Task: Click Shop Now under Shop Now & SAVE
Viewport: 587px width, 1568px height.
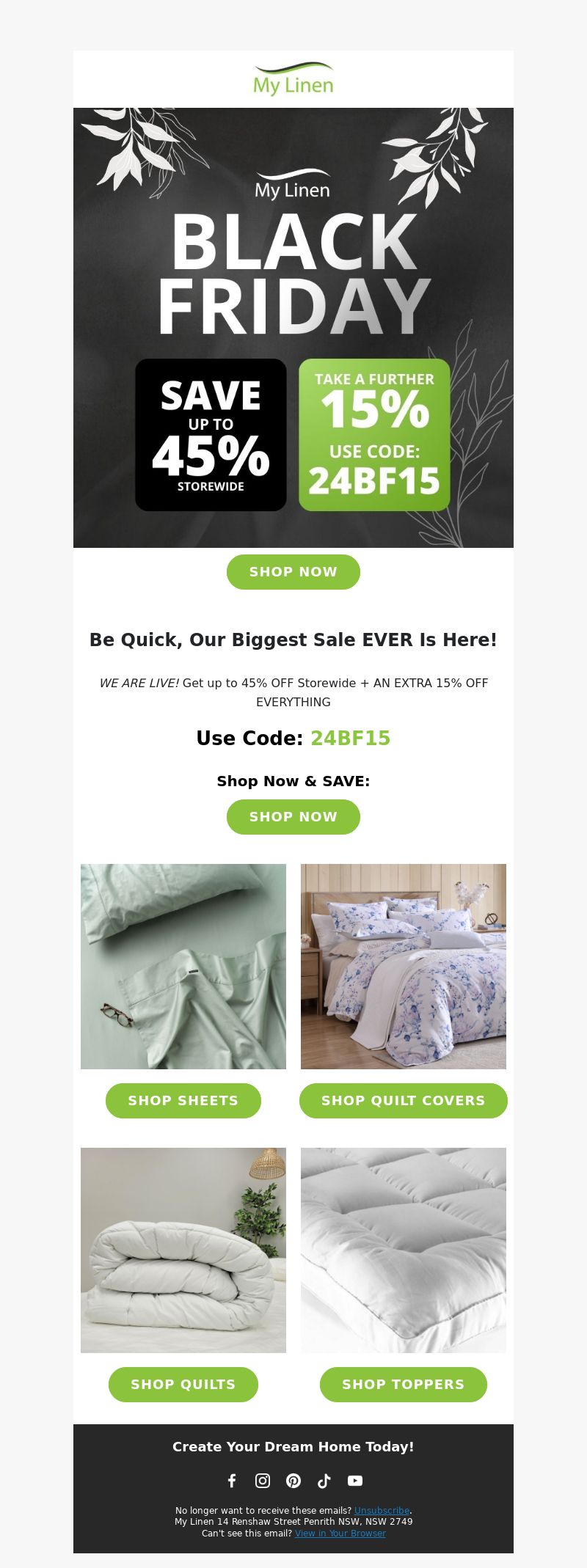Action: pos(293,817)
